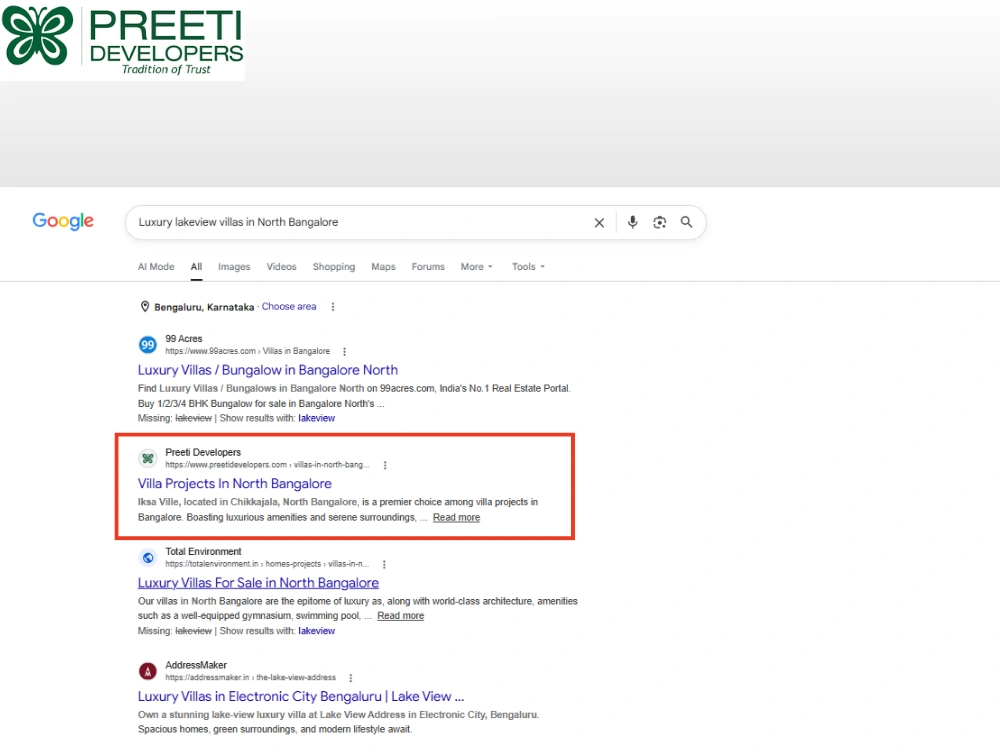The width and height of the screenshot is (1000, 750).
Task: Click the Google logo
Action: [x=63, y=221]
